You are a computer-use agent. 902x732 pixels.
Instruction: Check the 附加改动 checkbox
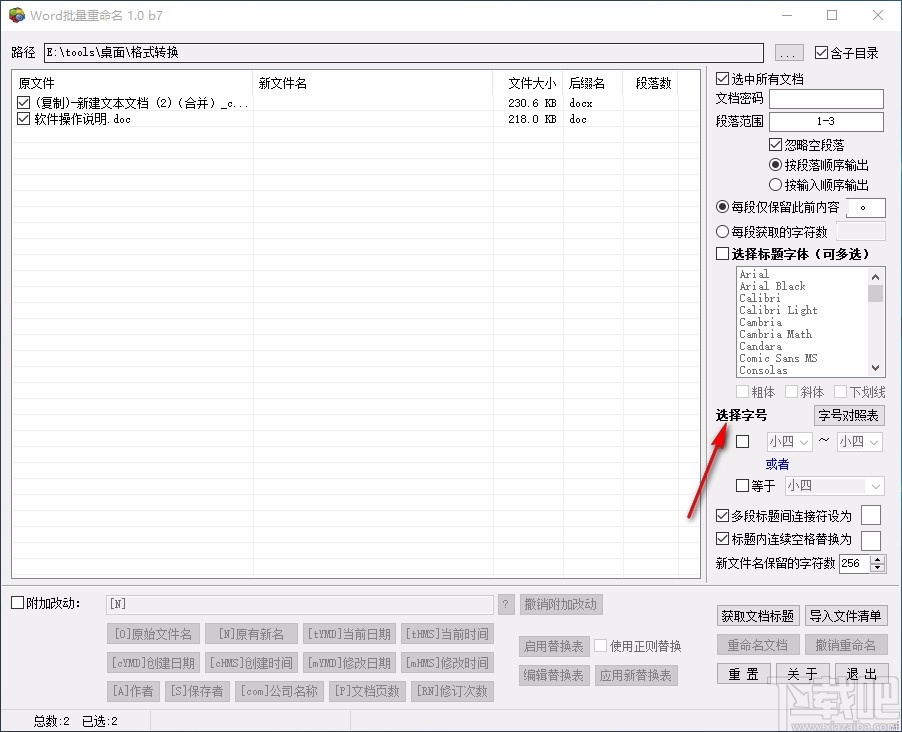(x=16, y=604)
